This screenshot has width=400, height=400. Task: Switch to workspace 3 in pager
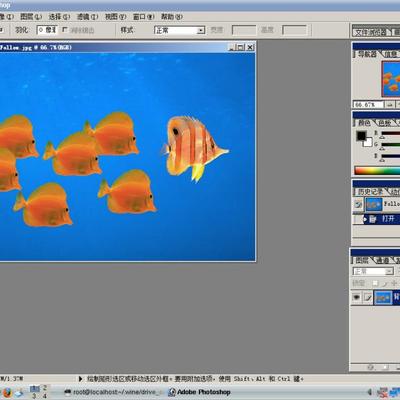tap(34, 396)
